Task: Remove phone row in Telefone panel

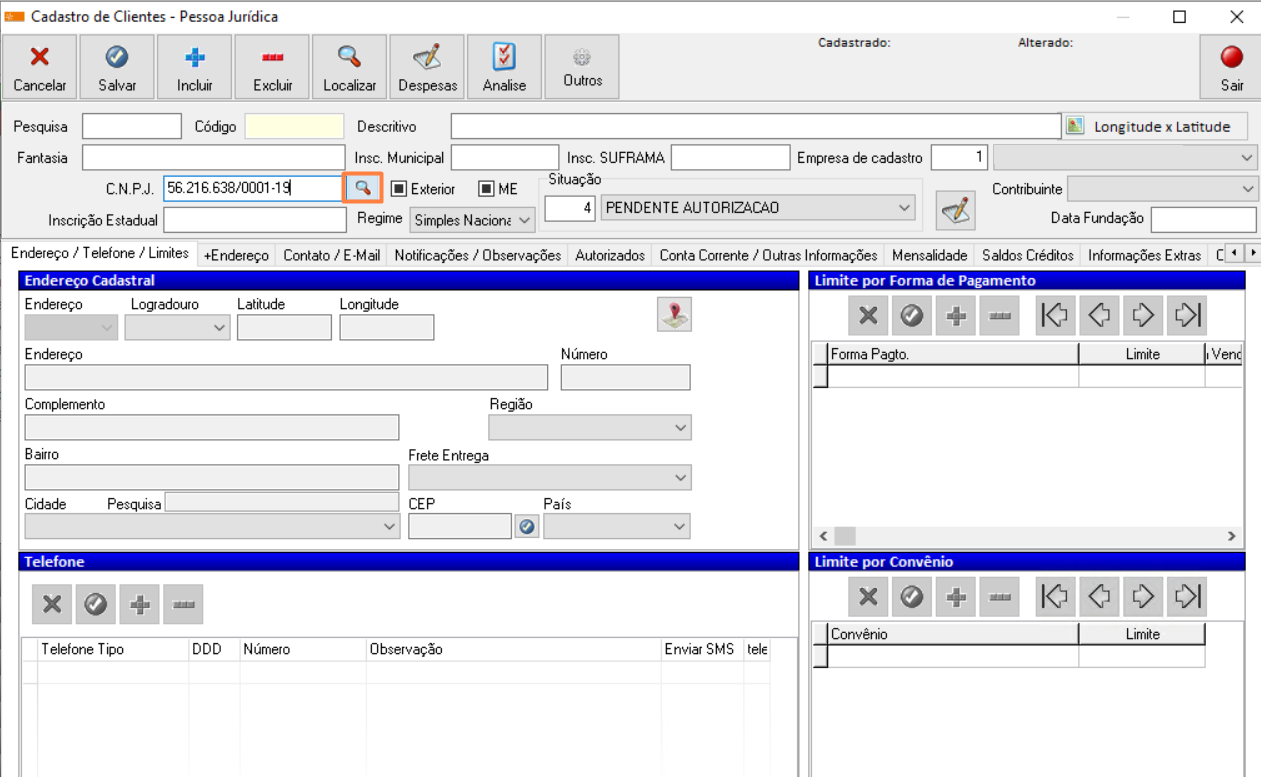Action: (x=184, y=604)
